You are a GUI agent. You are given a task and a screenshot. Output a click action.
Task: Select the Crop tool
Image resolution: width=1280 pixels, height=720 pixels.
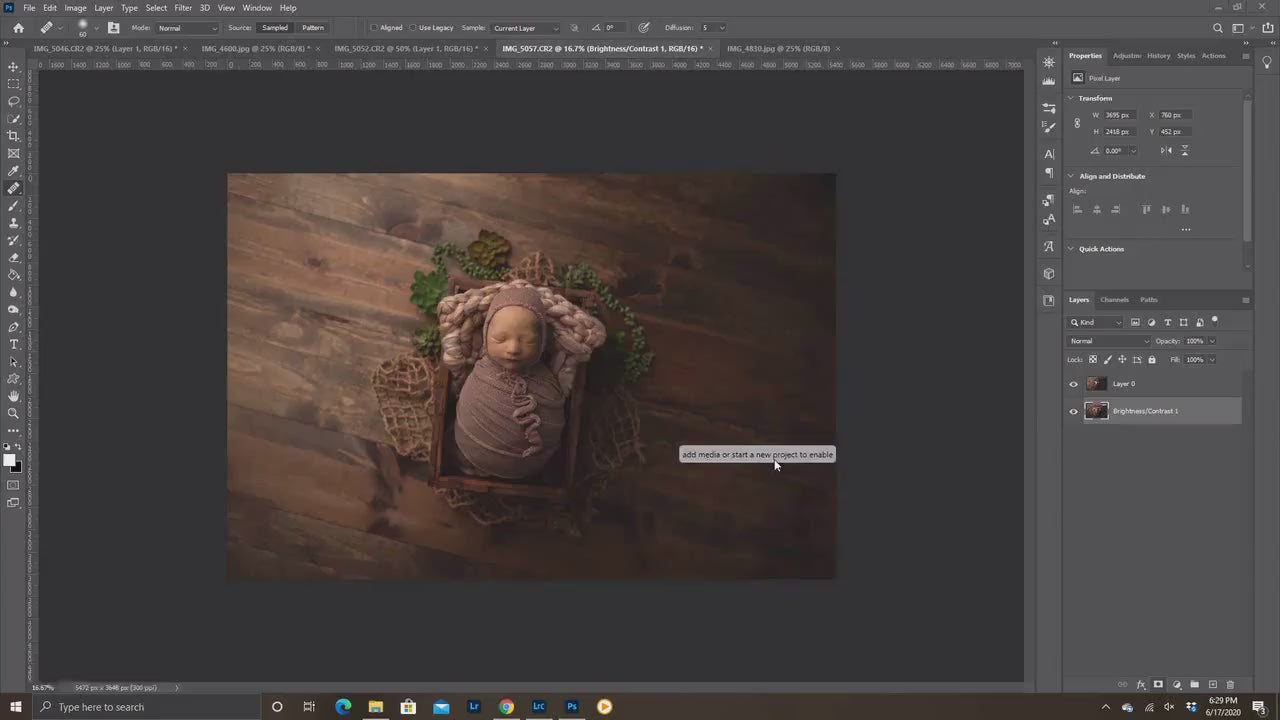(x=13, y=136)
